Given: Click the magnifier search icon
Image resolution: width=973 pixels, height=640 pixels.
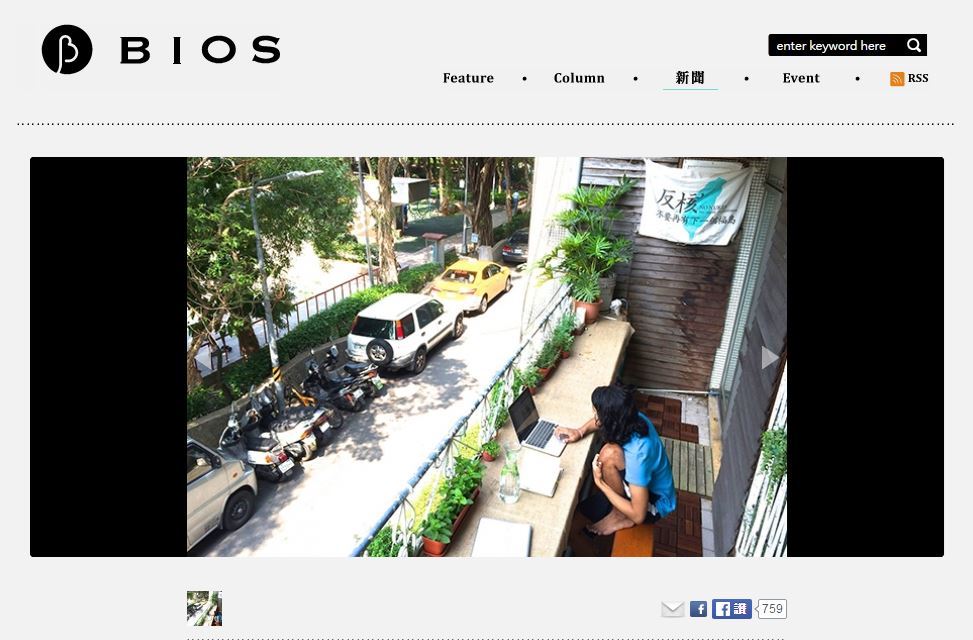Looking at the screenshot, I should (913, 45).
